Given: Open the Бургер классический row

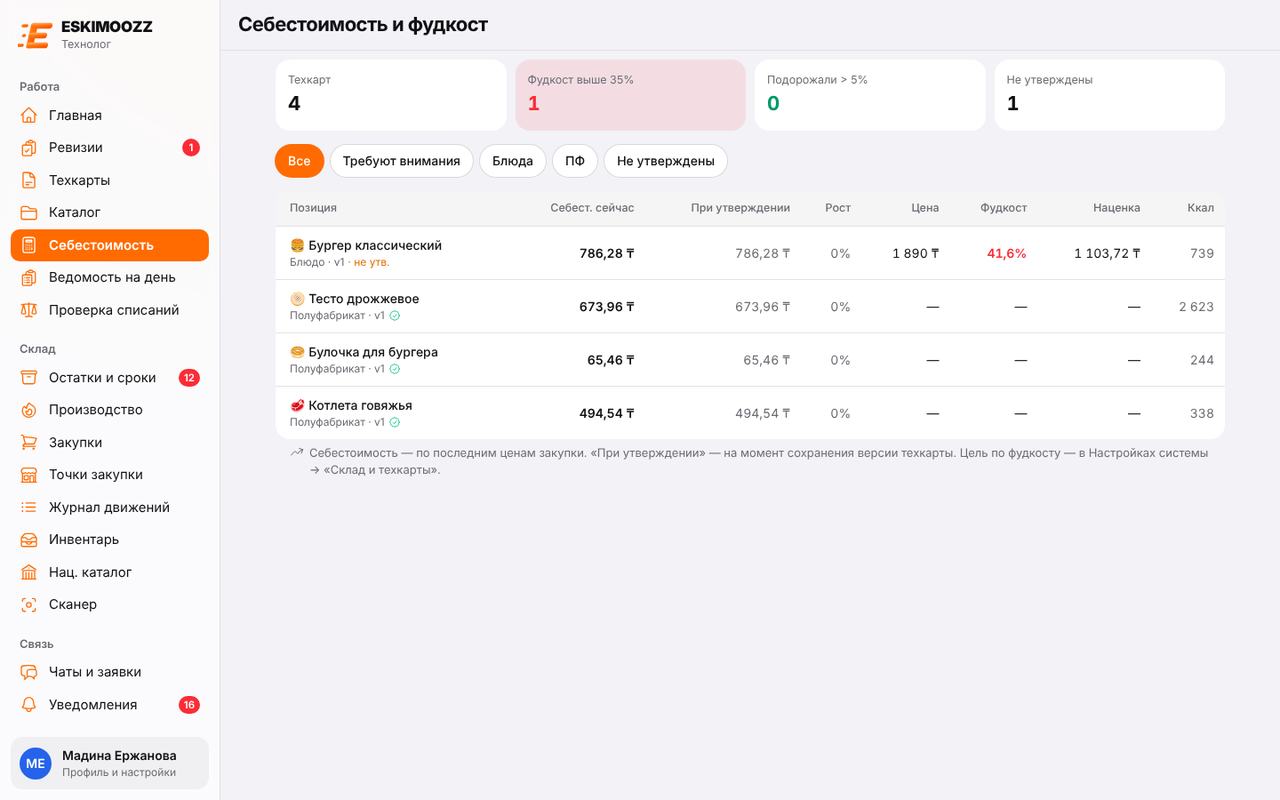Looking at the screenshot, I should click(x=750, y=253).
